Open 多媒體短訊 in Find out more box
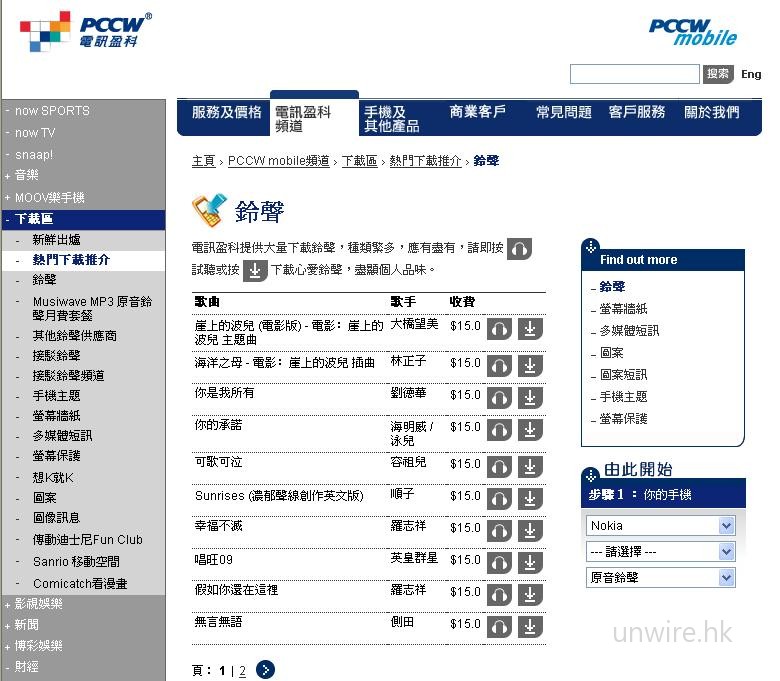780x681 pixels. tap(629, 331)
